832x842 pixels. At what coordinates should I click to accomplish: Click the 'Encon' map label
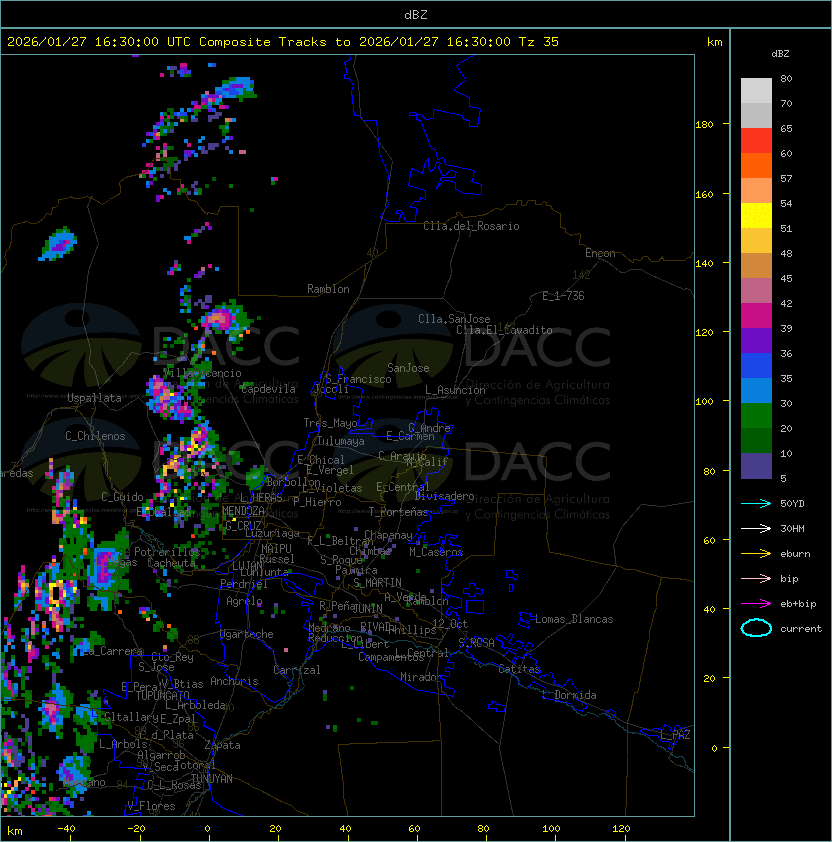[x=600, y=253]
